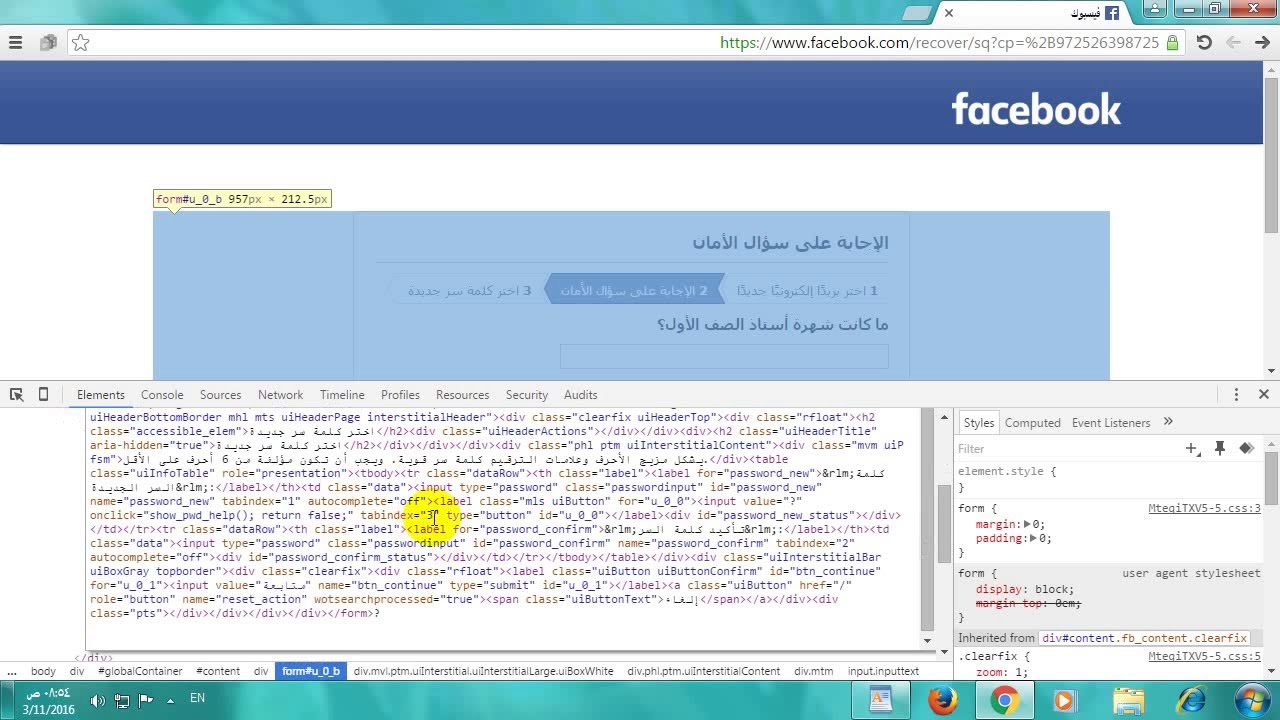This screenshot has height=720, width=1280.
Task: Click the animations diamond icon in Styles
Action: [x=1246, y=448]
